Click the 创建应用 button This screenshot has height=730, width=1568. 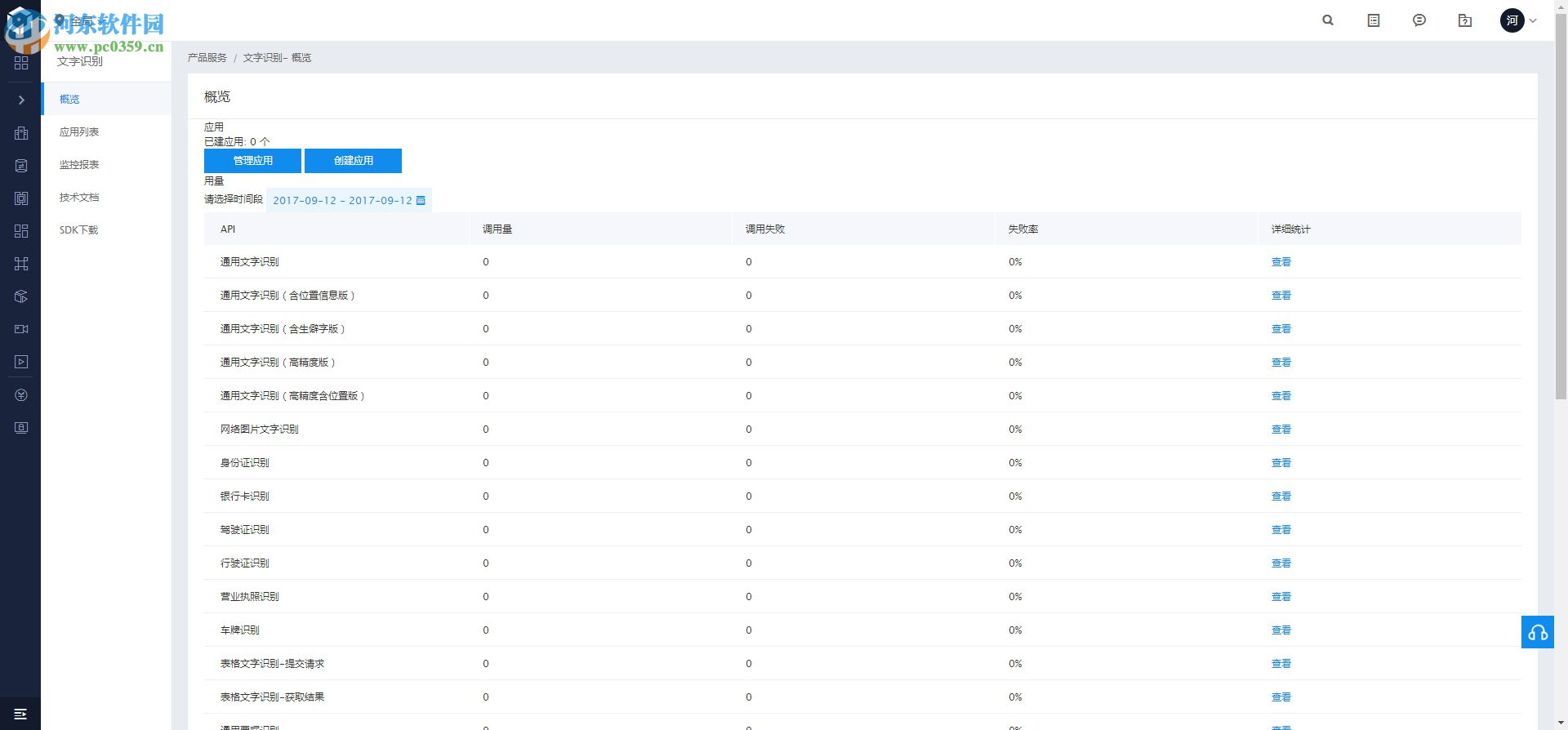[353, 161]
